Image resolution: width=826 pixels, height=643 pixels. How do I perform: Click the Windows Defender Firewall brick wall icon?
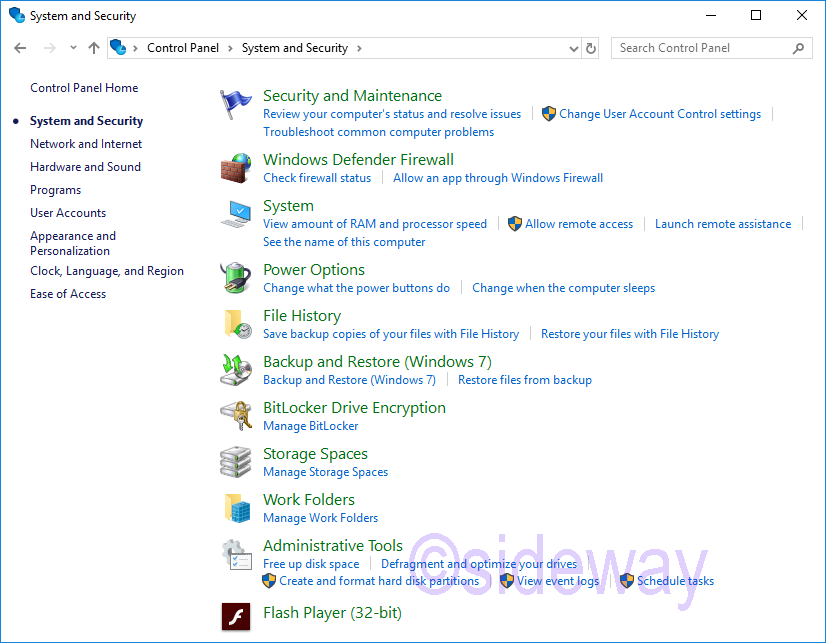(236, 167)
